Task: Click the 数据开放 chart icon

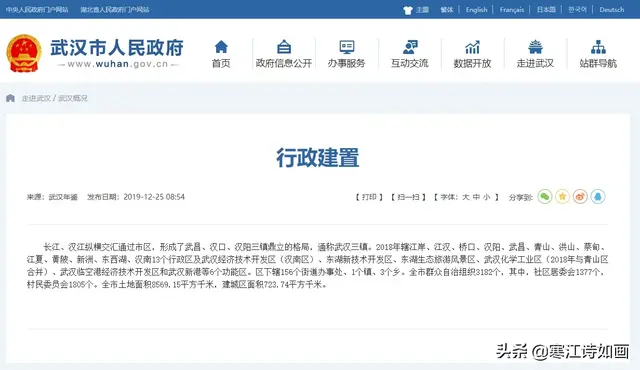Action: [472, 47]
